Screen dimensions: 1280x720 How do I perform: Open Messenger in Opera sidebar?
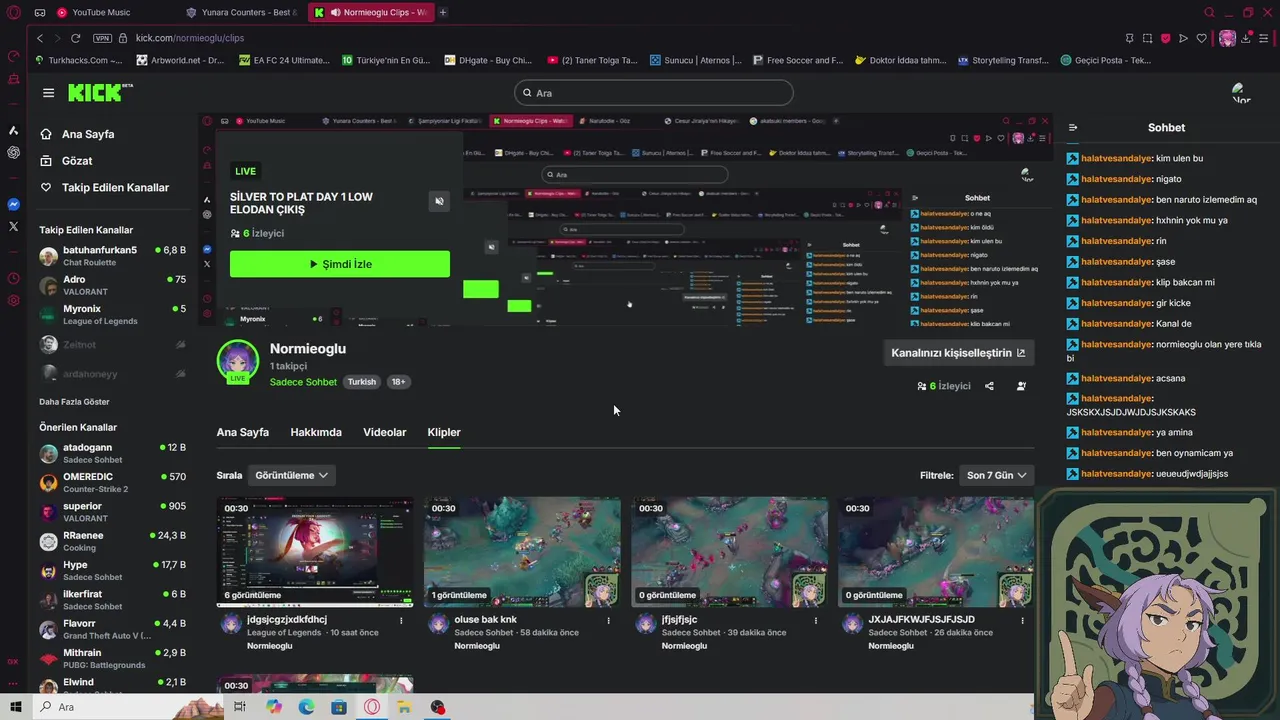click(13, 204)
